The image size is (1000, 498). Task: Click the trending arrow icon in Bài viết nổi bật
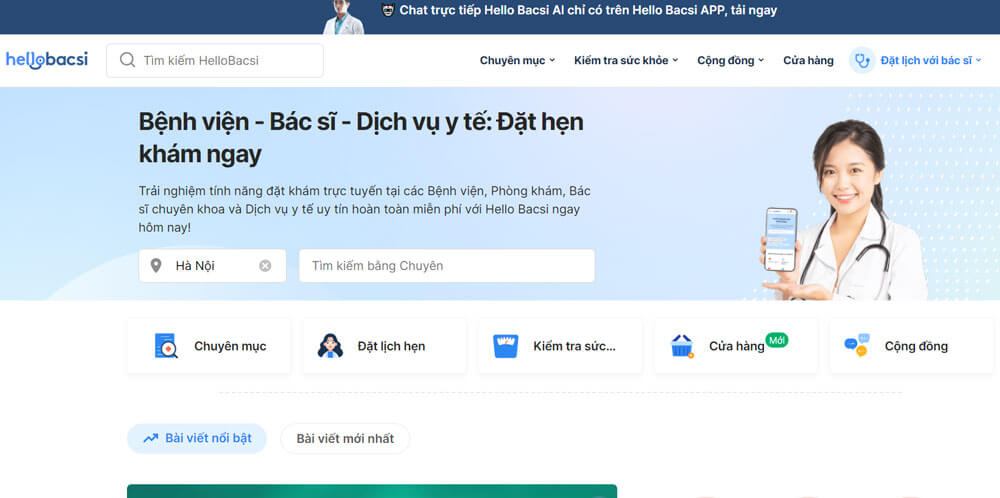click(151, 439)
